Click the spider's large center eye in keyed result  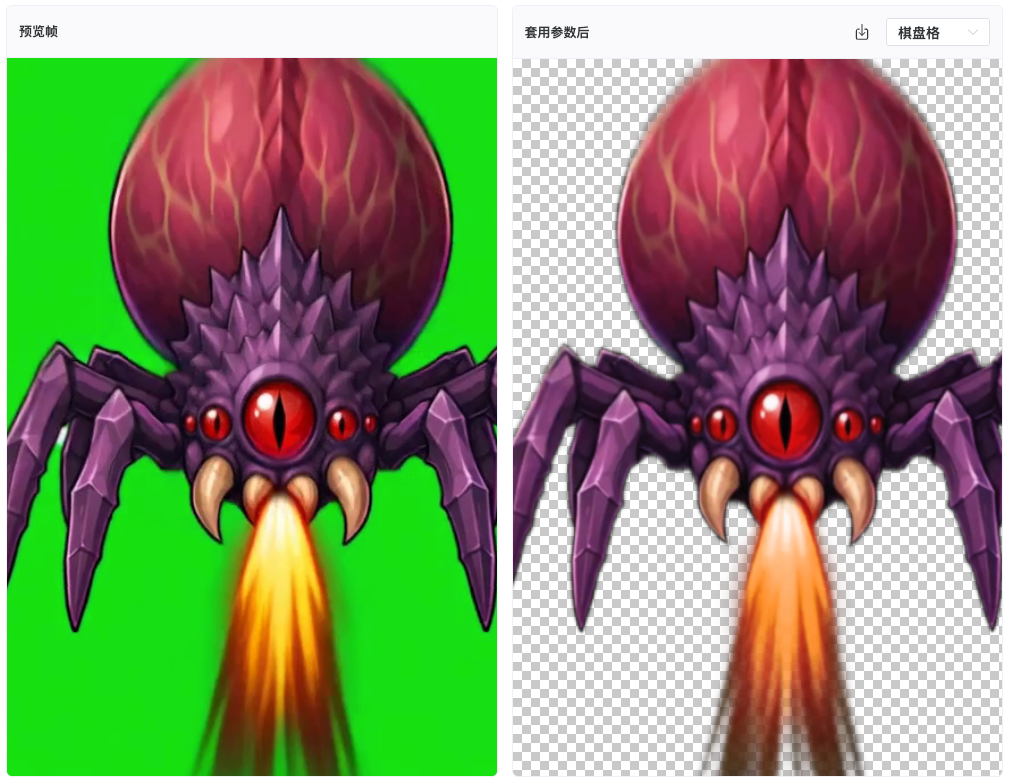(785, 416)
